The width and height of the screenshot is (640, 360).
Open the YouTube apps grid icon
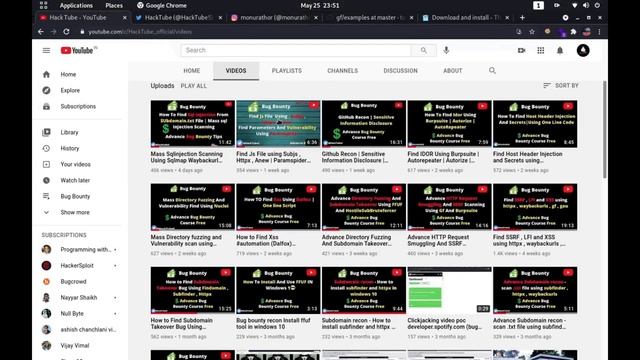[x=540, y=50]
